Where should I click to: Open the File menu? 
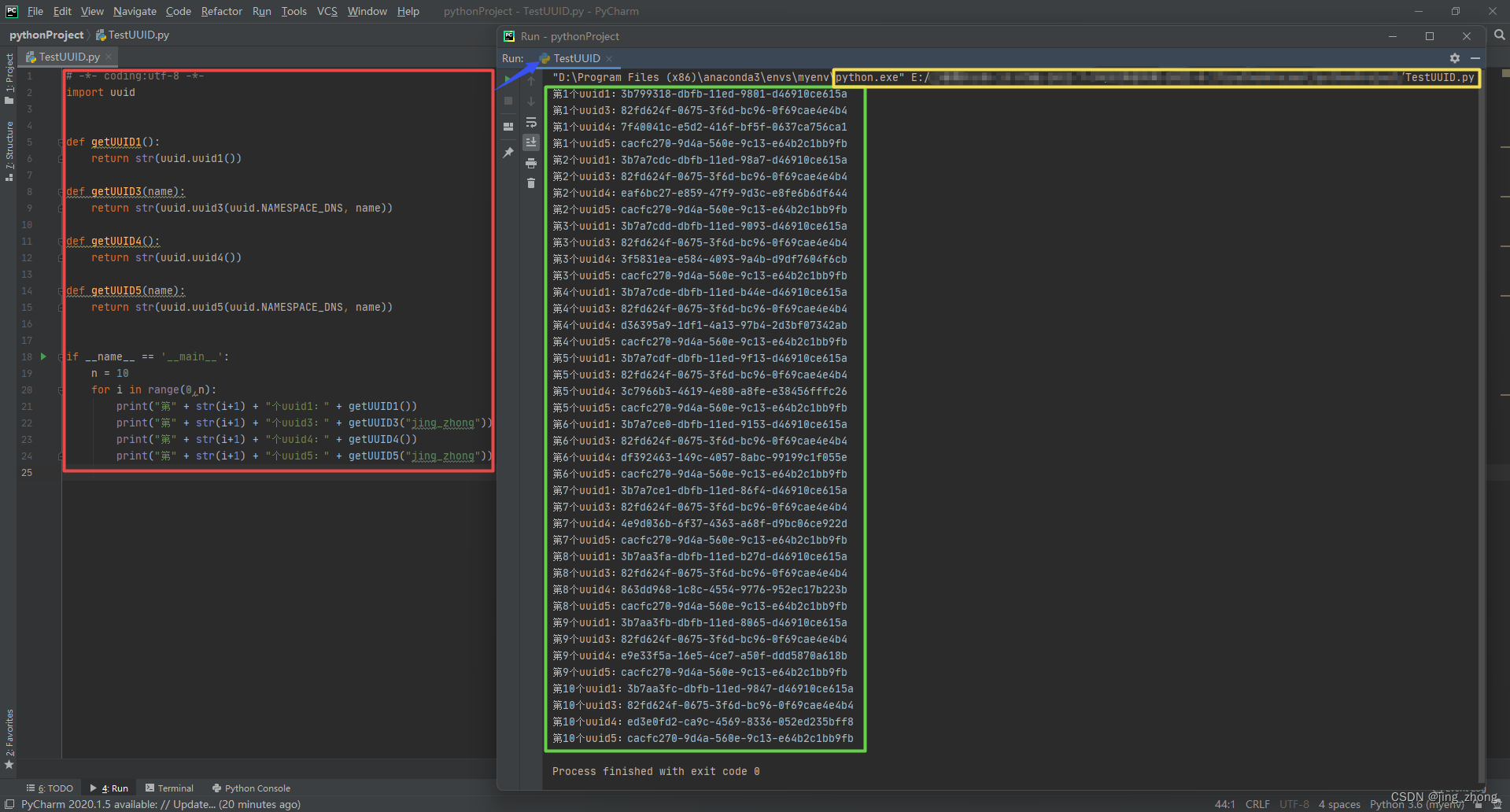35,11
